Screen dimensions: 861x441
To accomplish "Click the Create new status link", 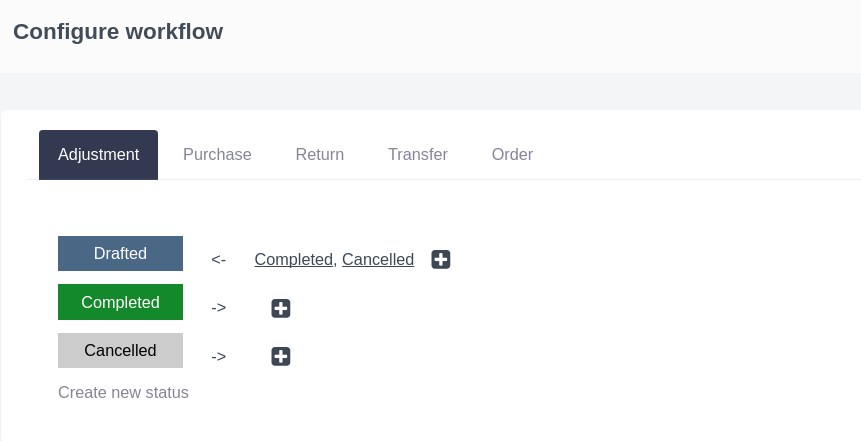I will [123, 392].
